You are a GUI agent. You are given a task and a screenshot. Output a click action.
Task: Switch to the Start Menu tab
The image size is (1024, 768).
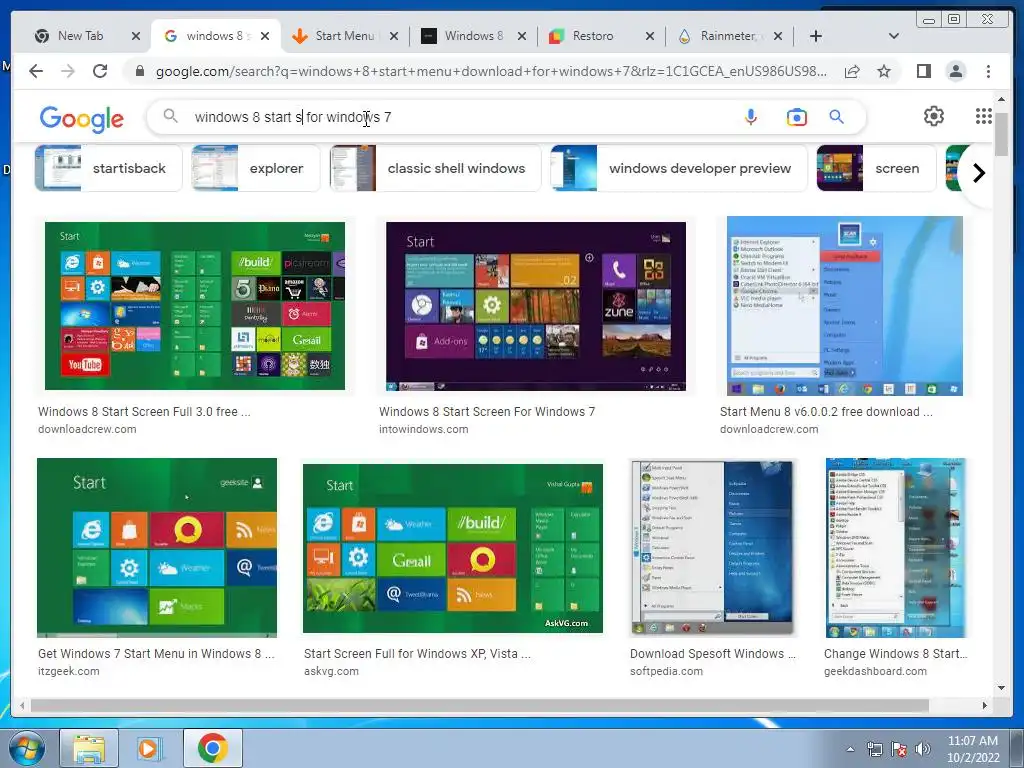click(x=344, y=36)
